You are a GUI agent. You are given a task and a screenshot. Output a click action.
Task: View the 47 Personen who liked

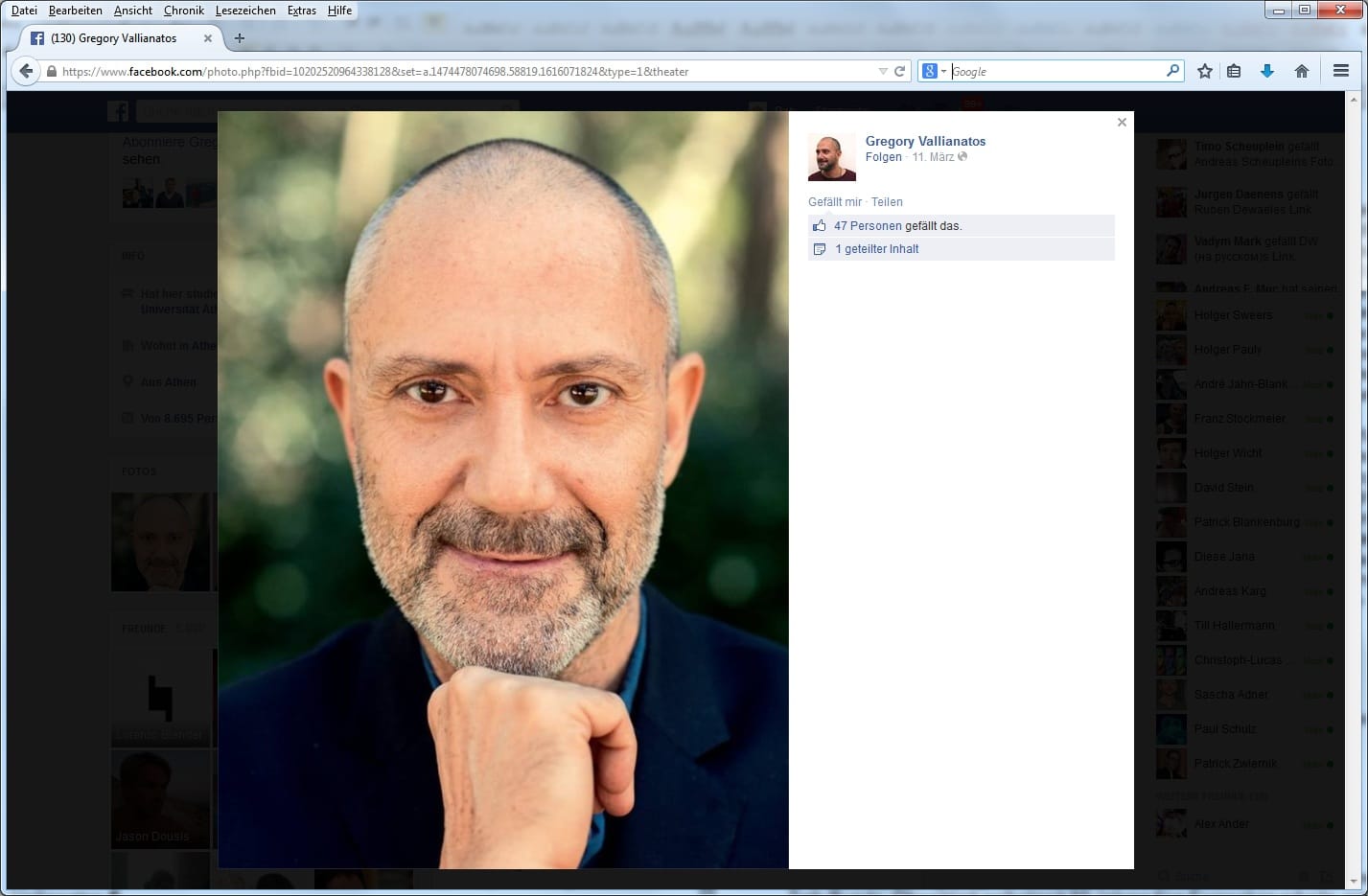867,226
